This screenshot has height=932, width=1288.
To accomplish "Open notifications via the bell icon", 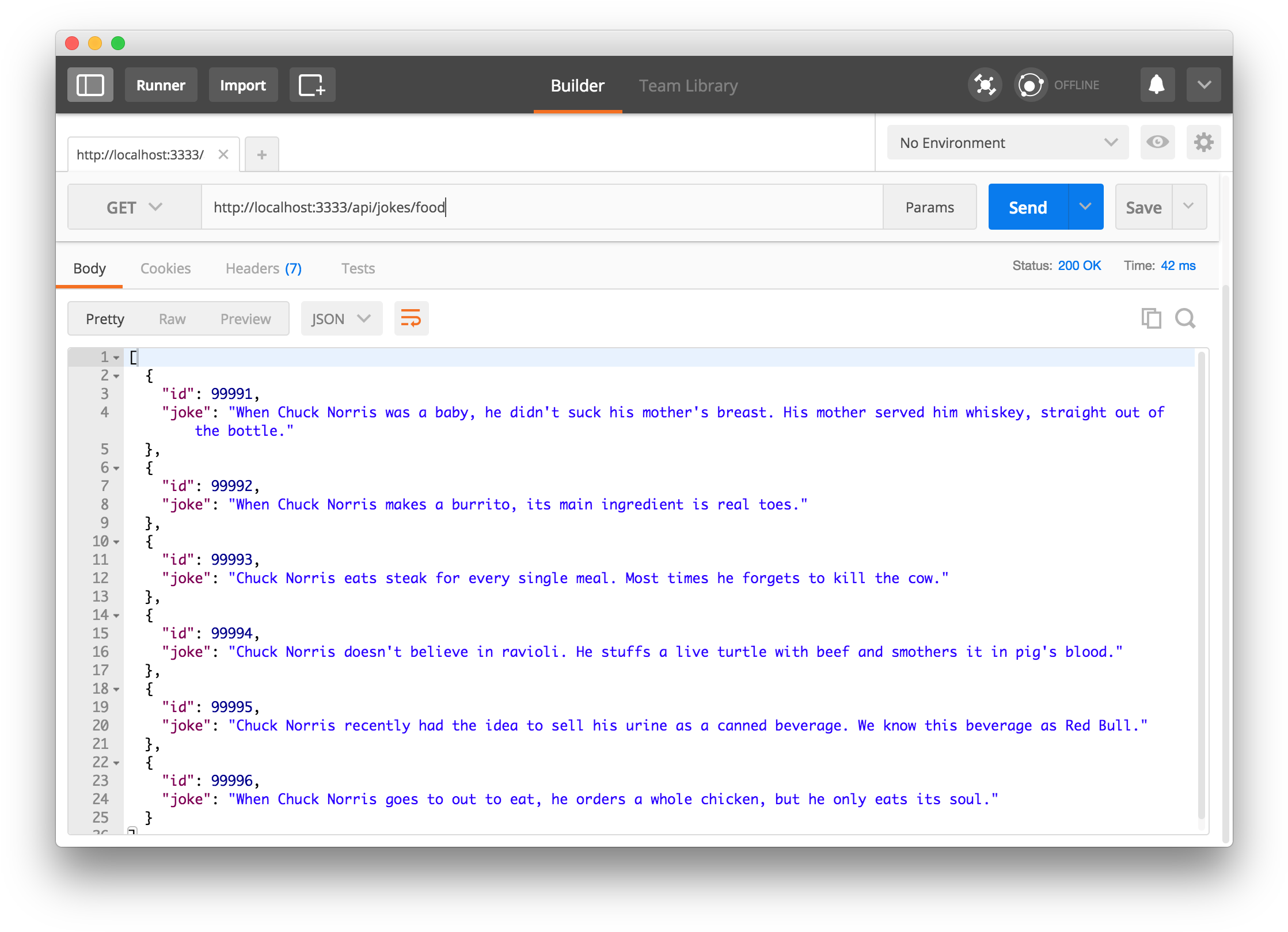I will (1157, 84).
